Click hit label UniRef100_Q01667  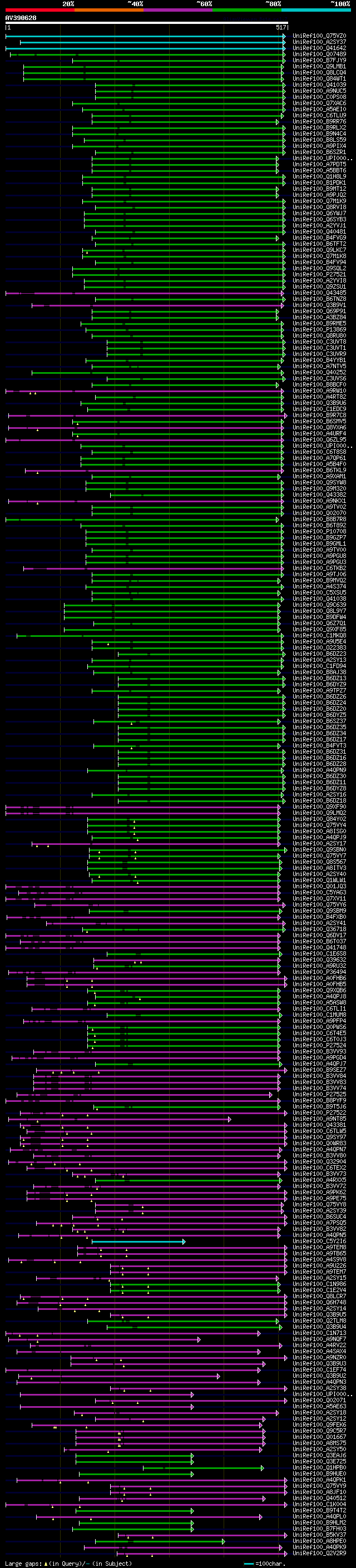point(319,1437)
